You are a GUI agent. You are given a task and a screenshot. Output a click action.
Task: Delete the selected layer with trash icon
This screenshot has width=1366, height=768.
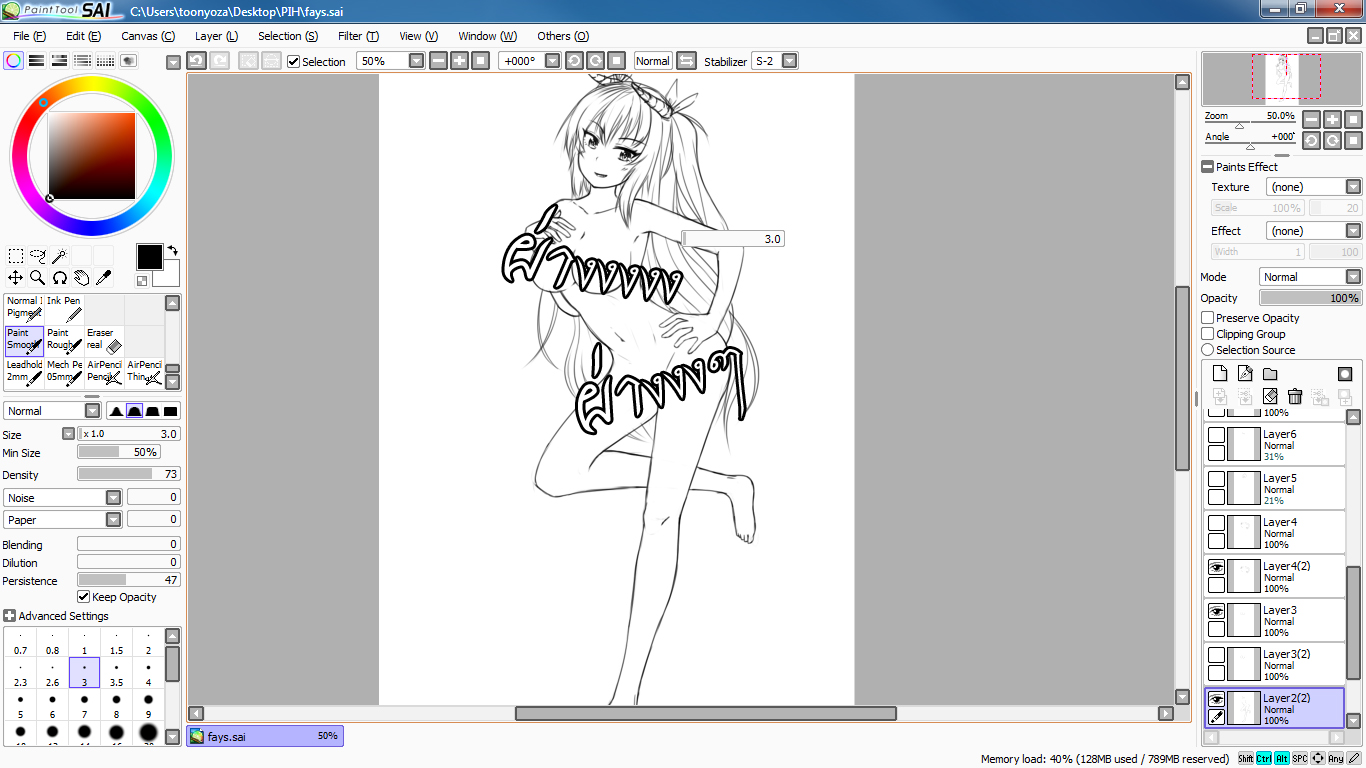point(1295,396)
